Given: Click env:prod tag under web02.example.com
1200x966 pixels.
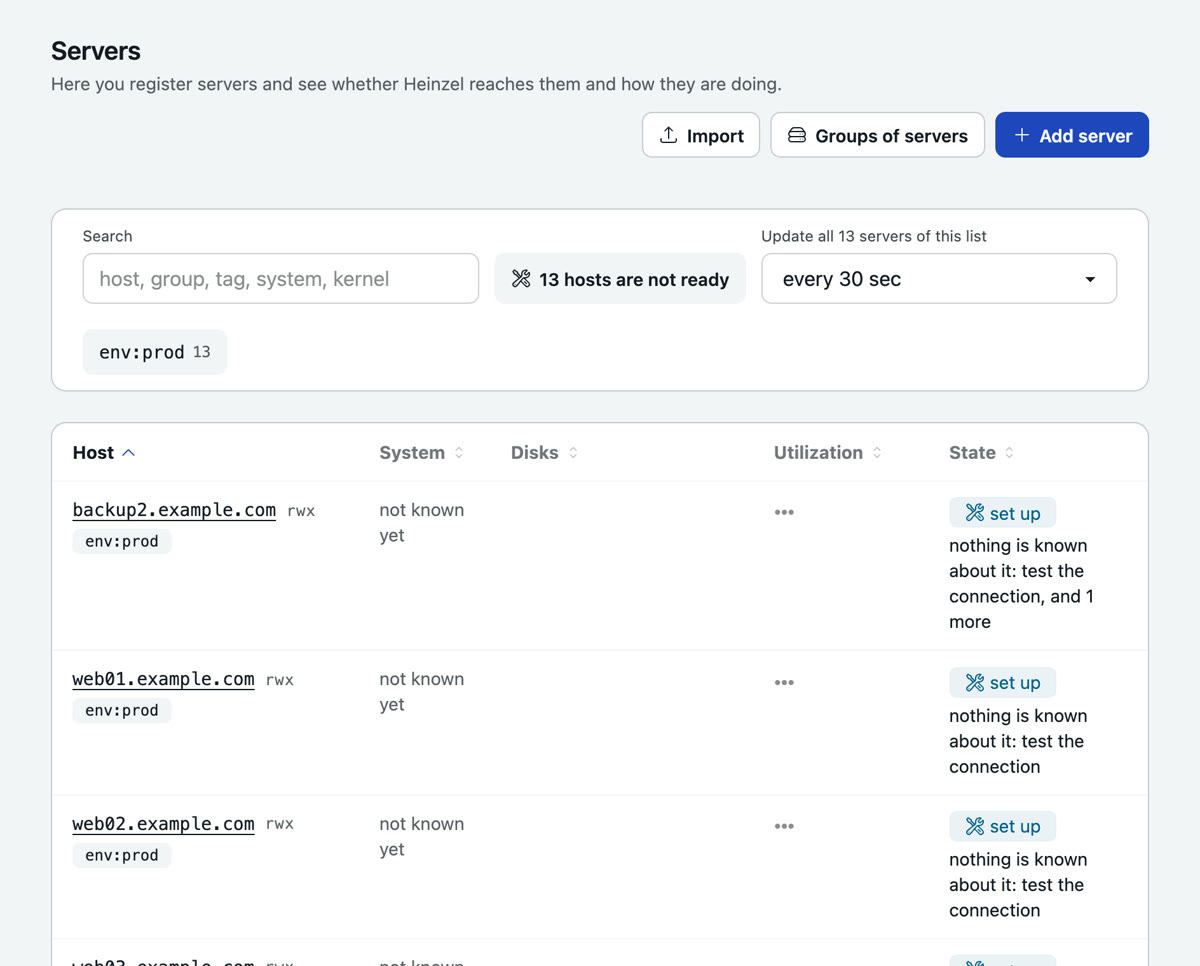Looking at the screenshot, I should click(122, 855).
